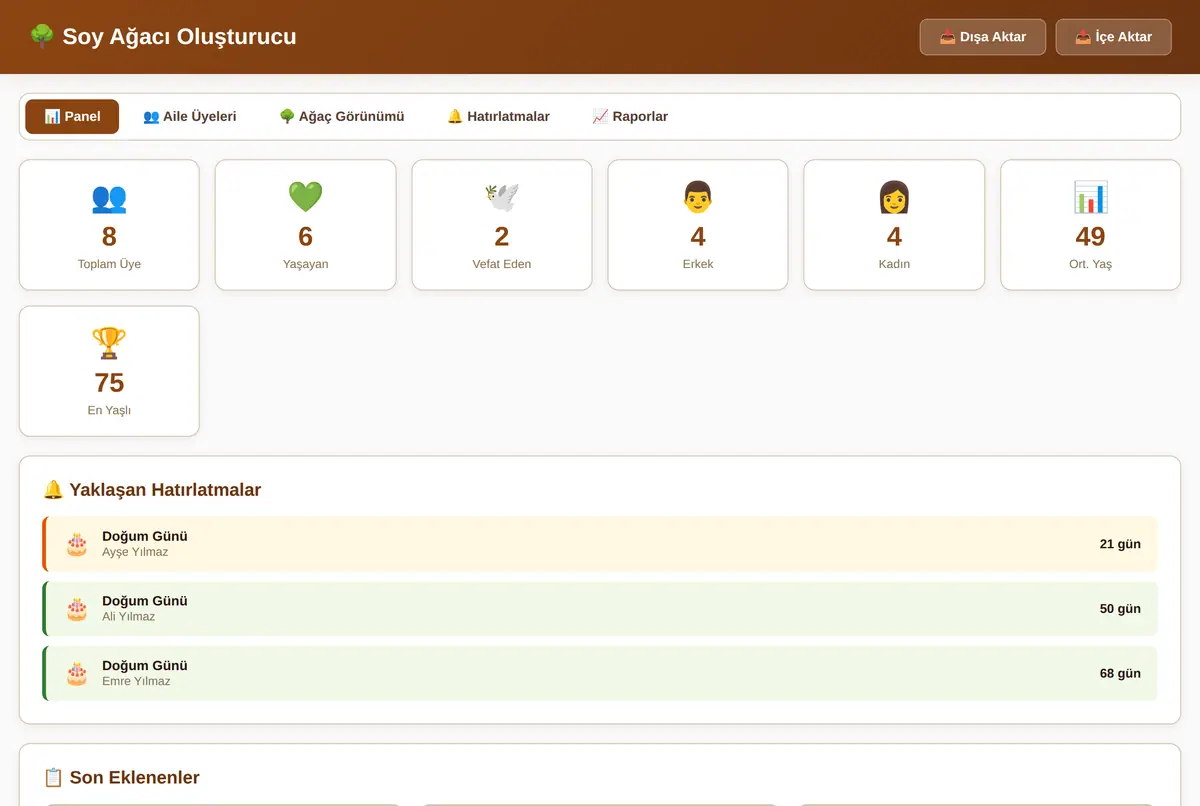
Task: Switch to the Aile Üyeleri tab
Action: [190, 117]
